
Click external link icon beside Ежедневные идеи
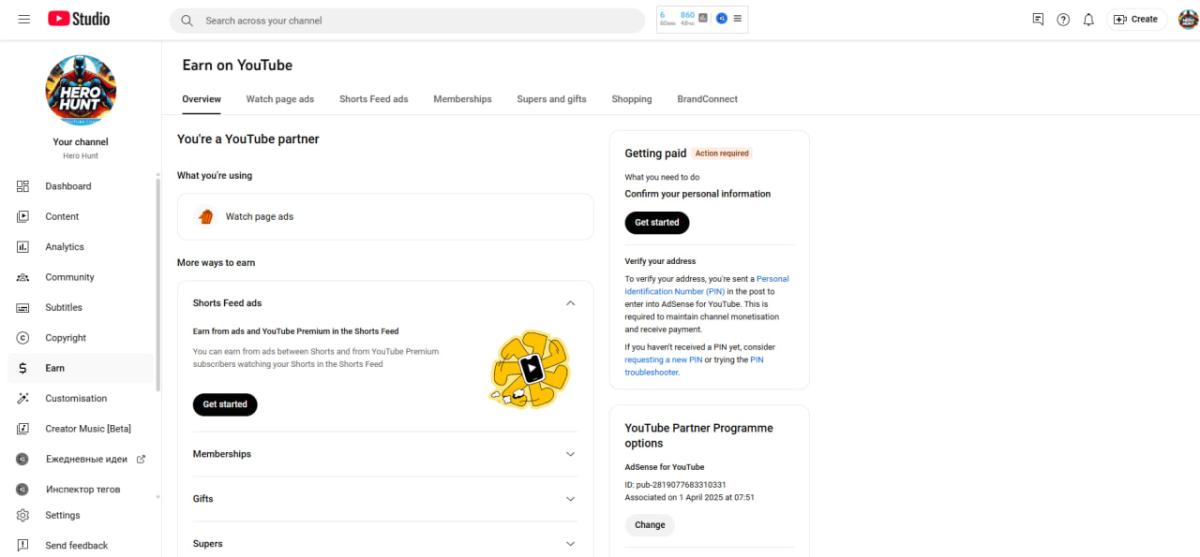(140, 459)
